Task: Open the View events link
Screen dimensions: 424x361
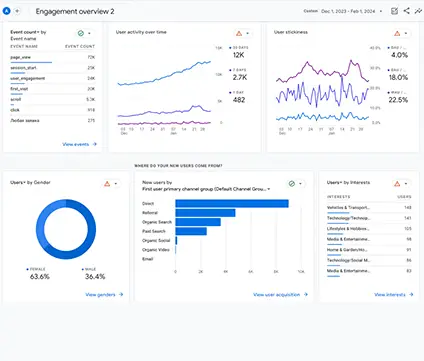Action: pos(79,144)
